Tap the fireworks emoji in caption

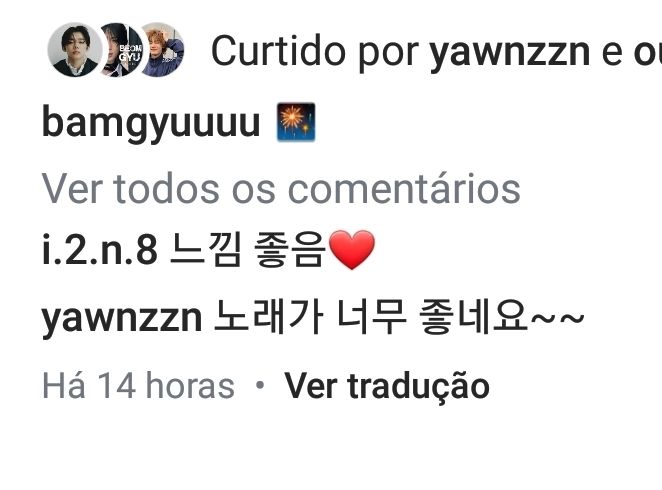click(296, 122)
